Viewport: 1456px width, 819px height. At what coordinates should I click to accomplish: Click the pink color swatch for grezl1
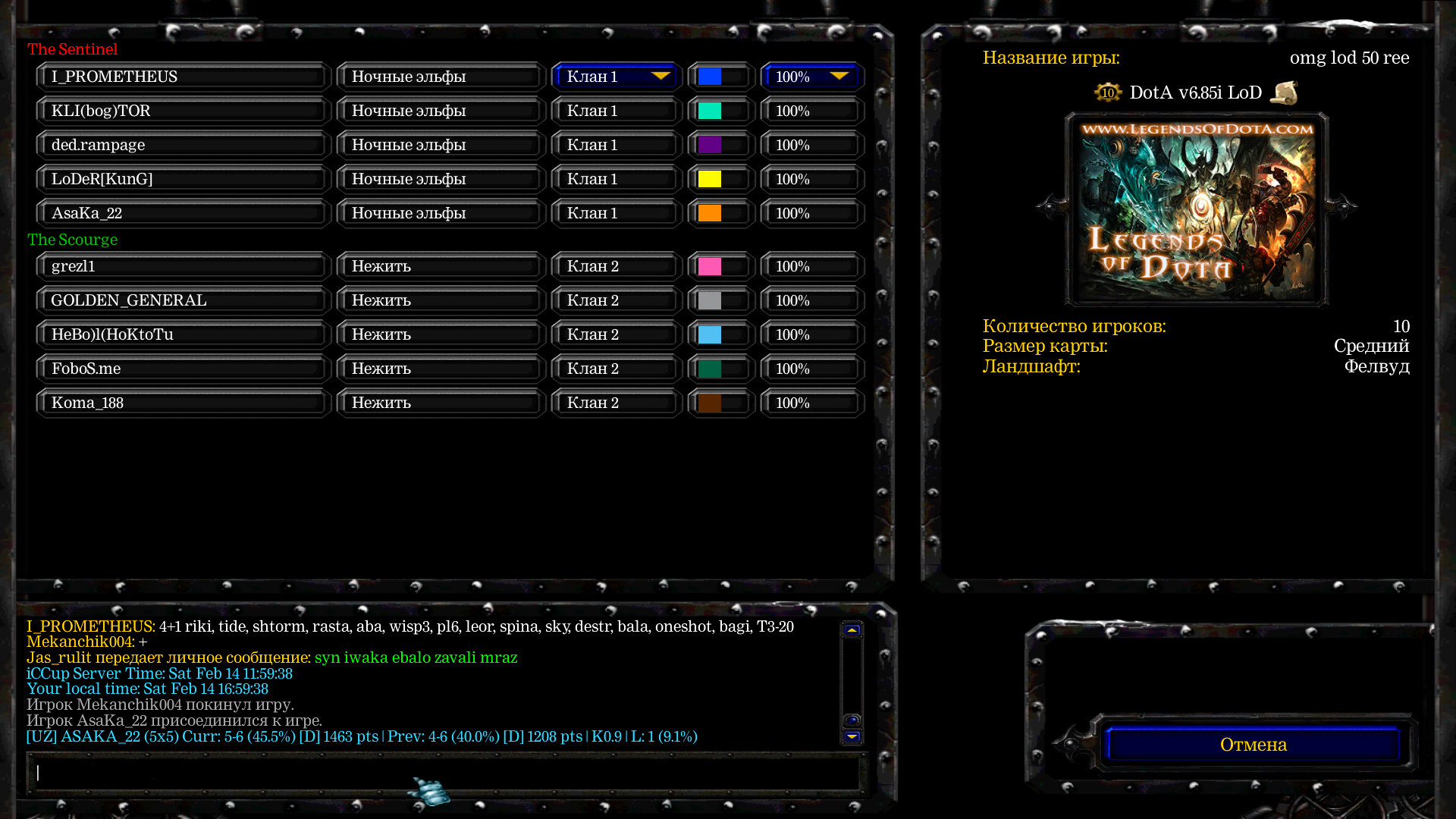[710, 266]
